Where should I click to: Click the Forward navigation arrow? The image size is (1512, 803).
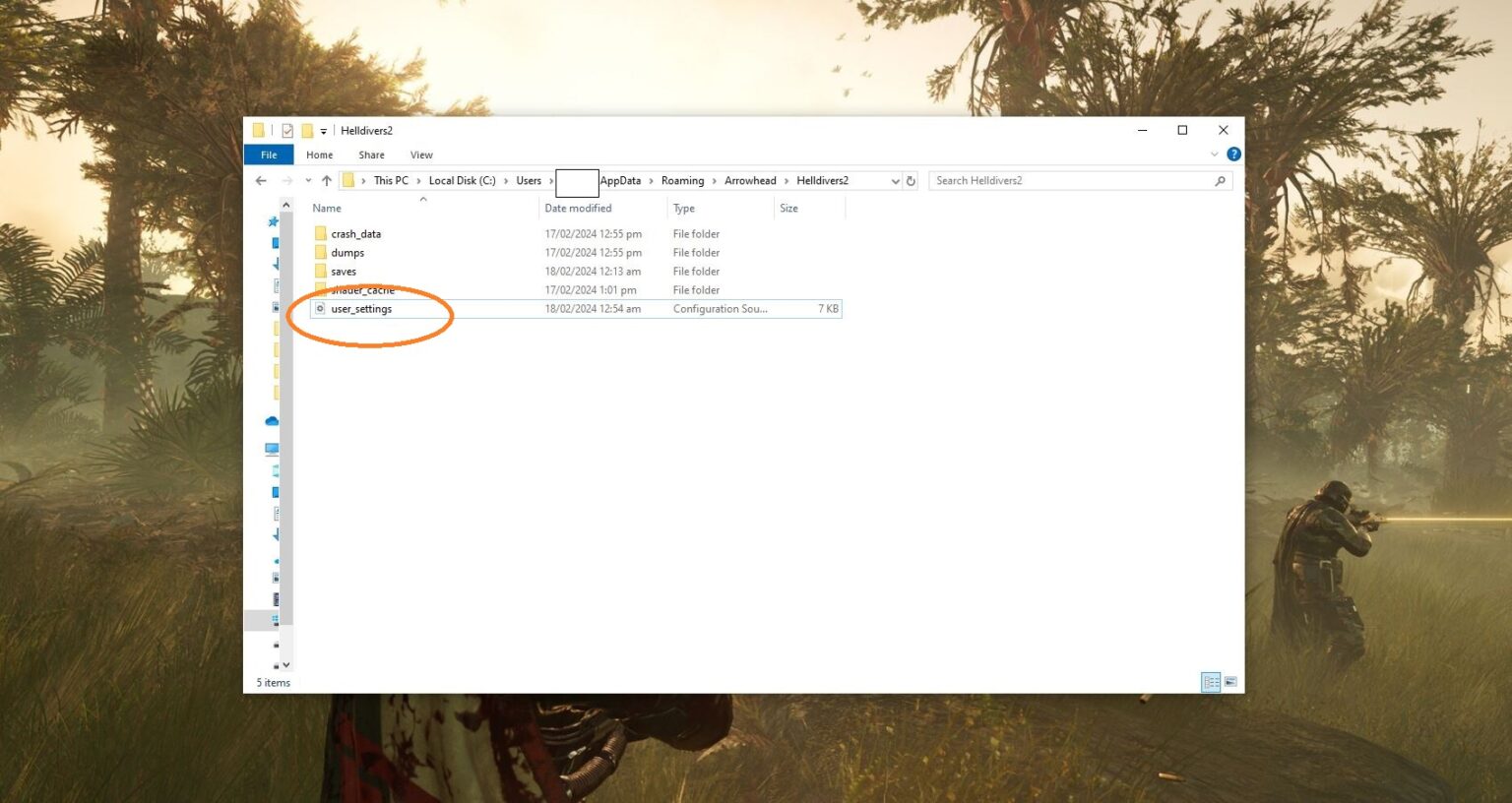pyautogui.click(x=287, y=181)
